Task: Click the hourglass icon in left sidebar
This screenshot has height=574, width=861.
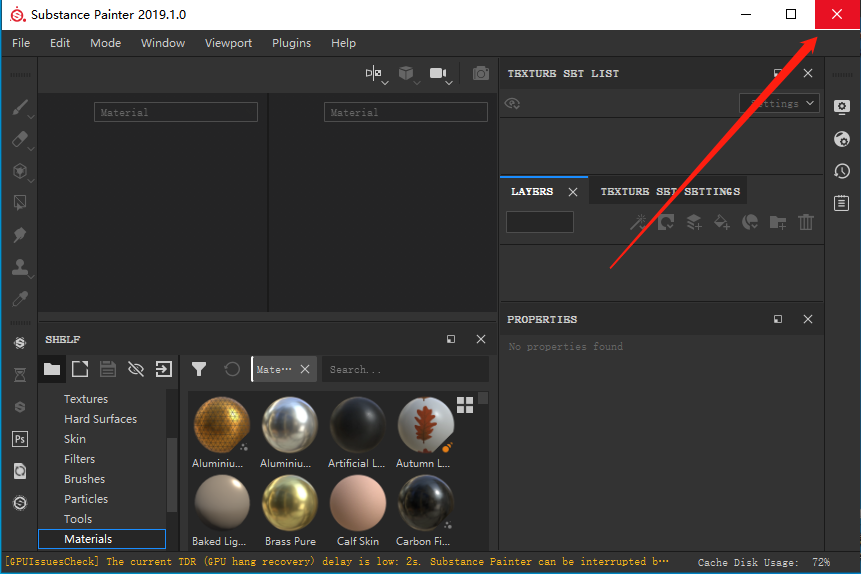Action: [x=20, y=375]
